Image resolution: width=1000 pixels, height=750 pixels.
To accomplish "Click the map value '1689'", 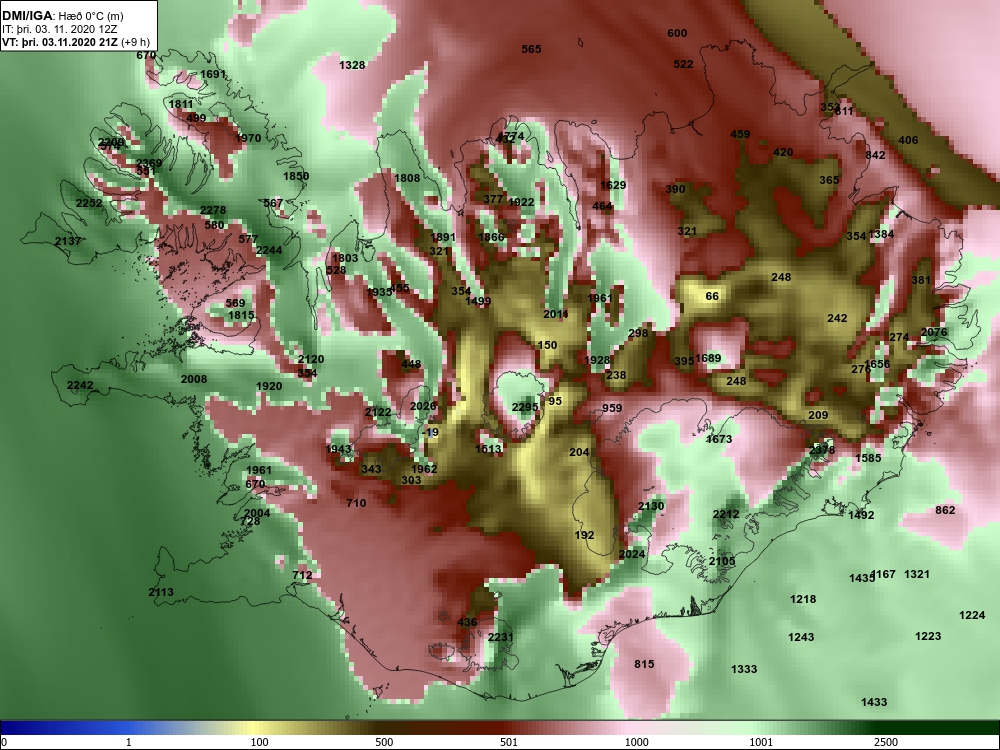I will coord(708,358).
